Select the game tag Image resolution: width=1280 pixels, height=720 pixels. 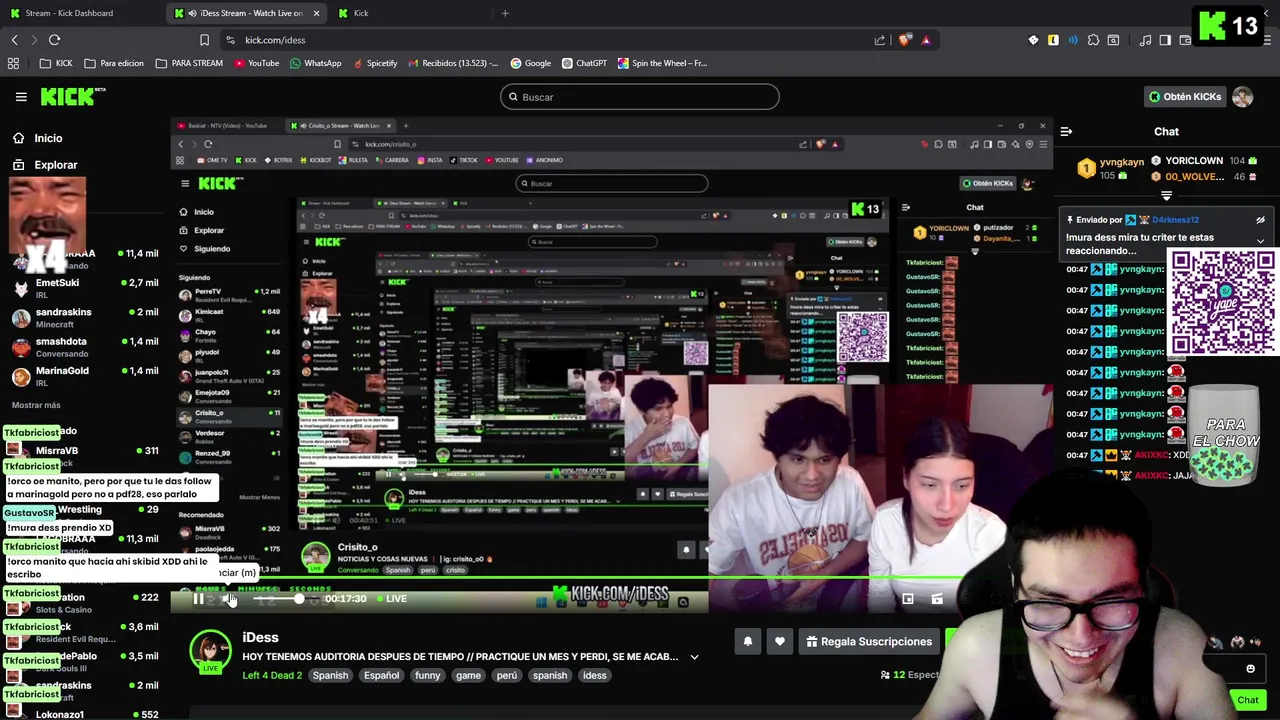pyautogui.click(x=468, y=675)
